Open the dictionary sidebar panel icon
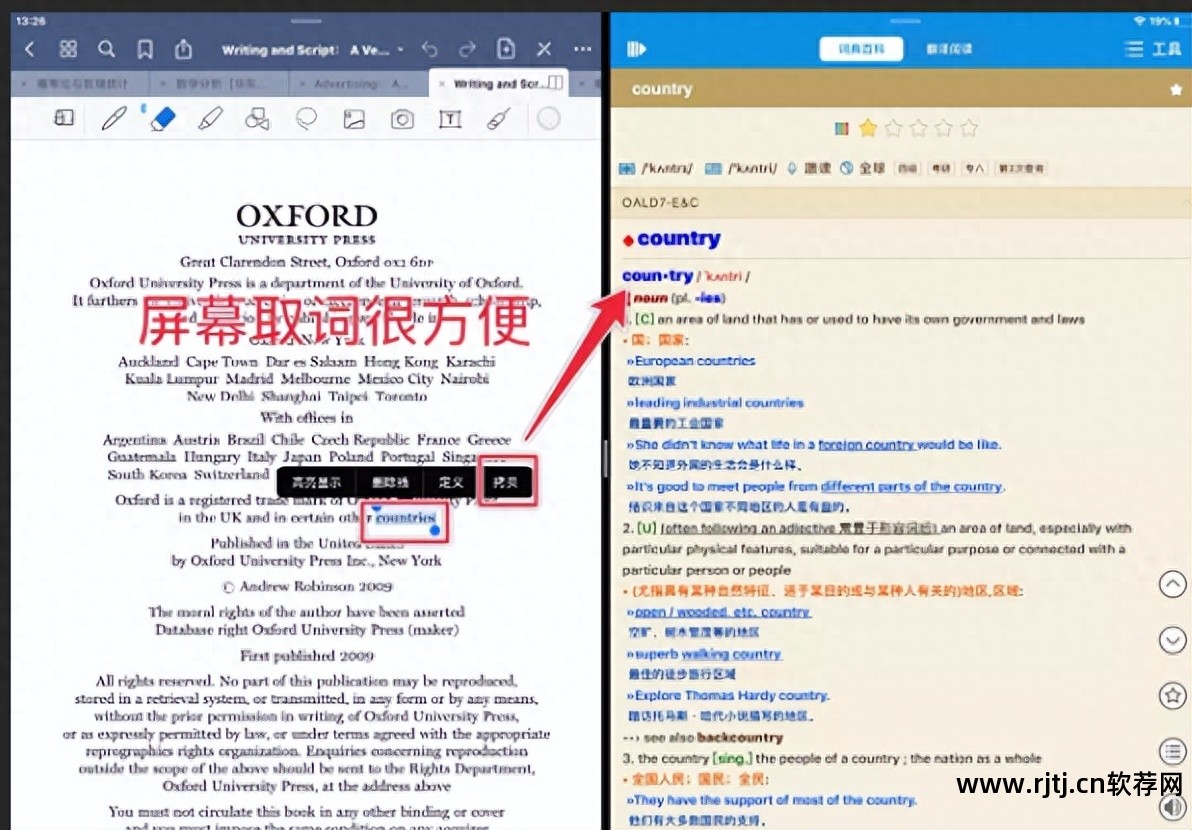Image resolution: width=1192 pixels, height=830 pixels. point(636,49)
